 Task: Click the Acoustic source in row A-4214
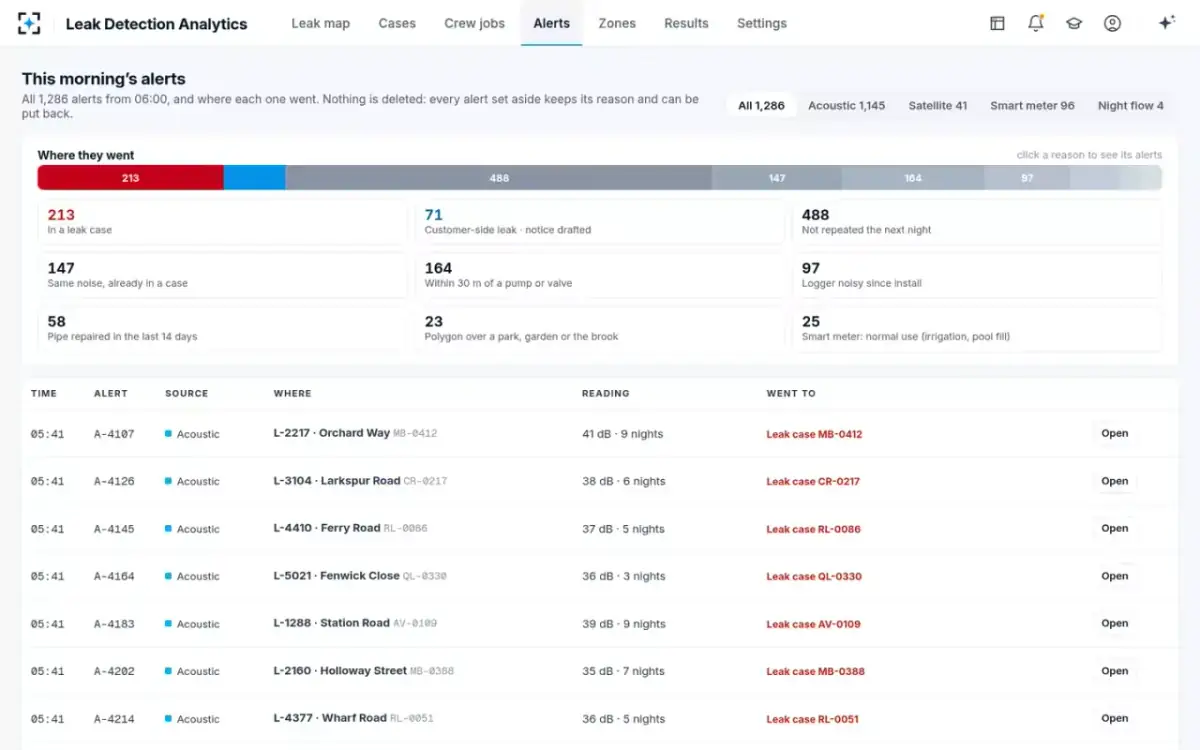coord(192,719)
